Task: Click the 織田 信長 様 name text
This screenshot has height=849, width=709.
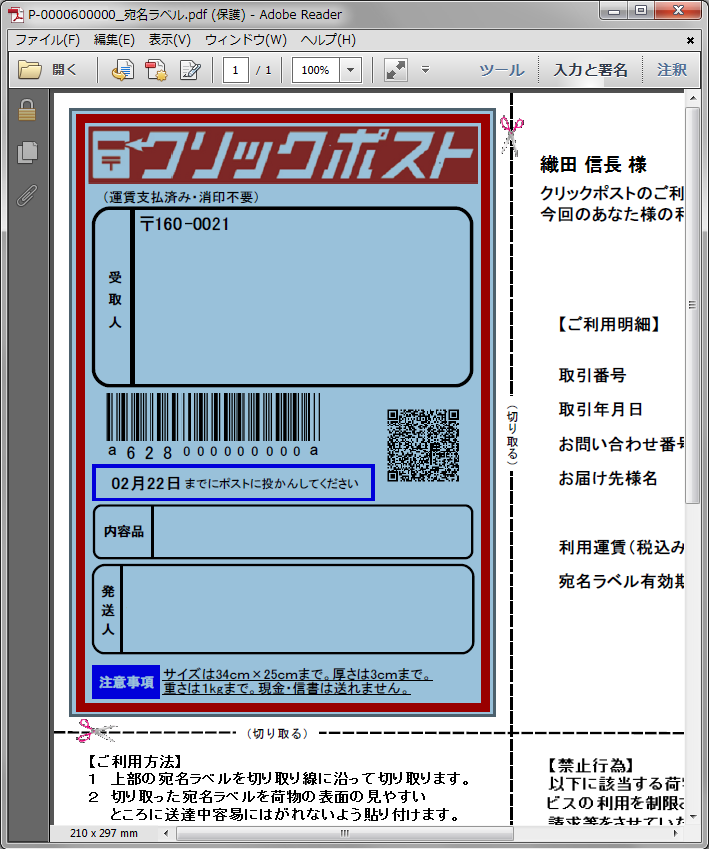Action: (593, 165)
